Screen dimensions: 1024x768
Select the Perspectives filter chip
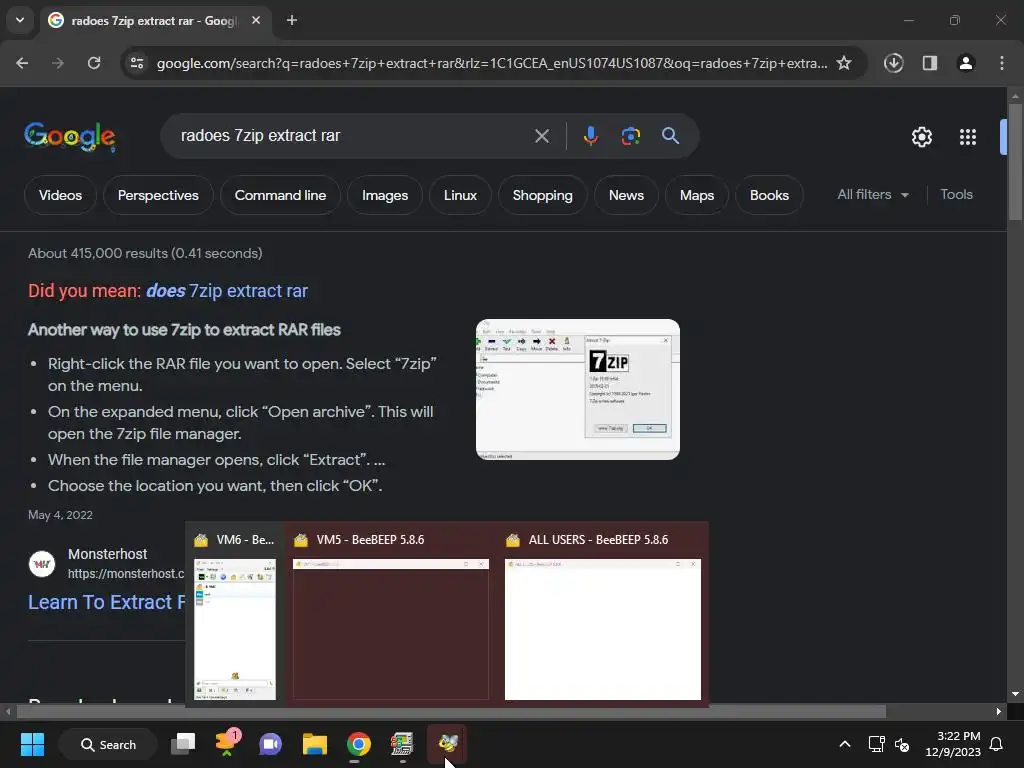coord(158,195)
